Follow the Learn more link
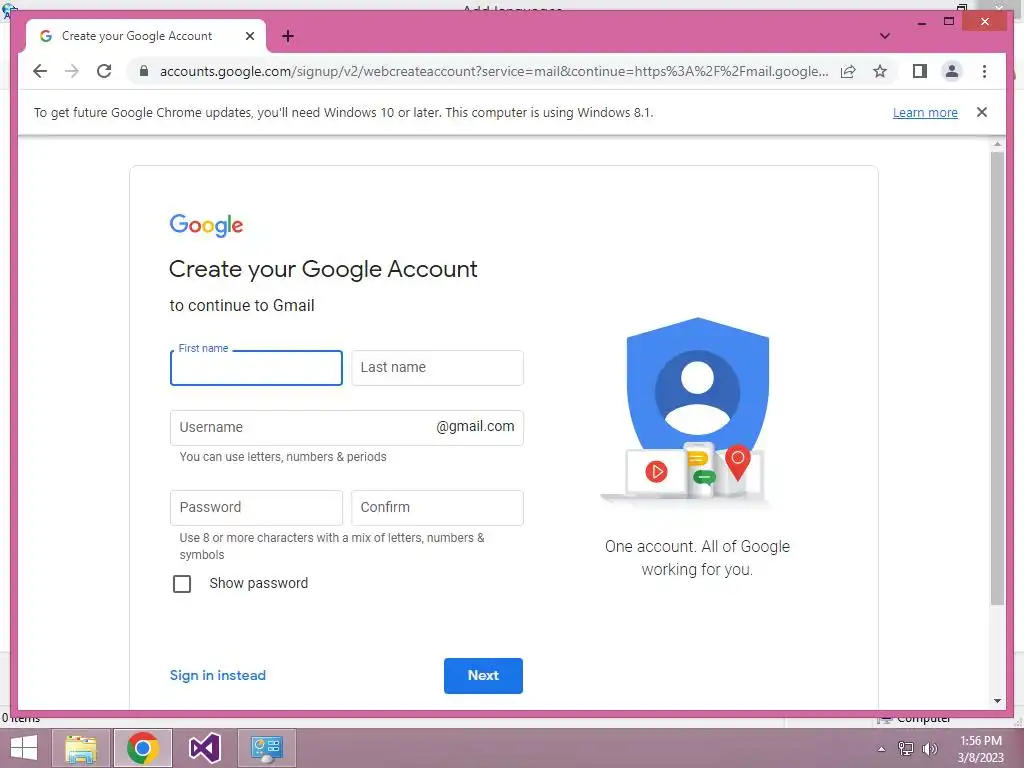Screen dimensions: 1024x768 click(925, 112)
